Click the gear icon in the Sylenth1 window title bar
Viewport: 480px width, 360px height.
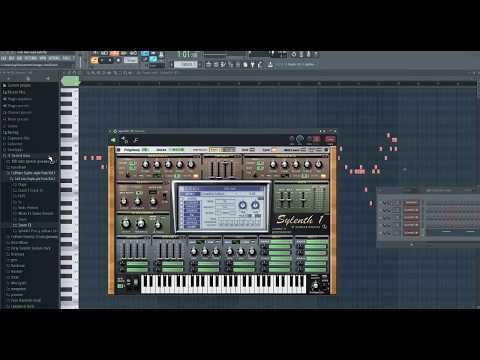115,131
